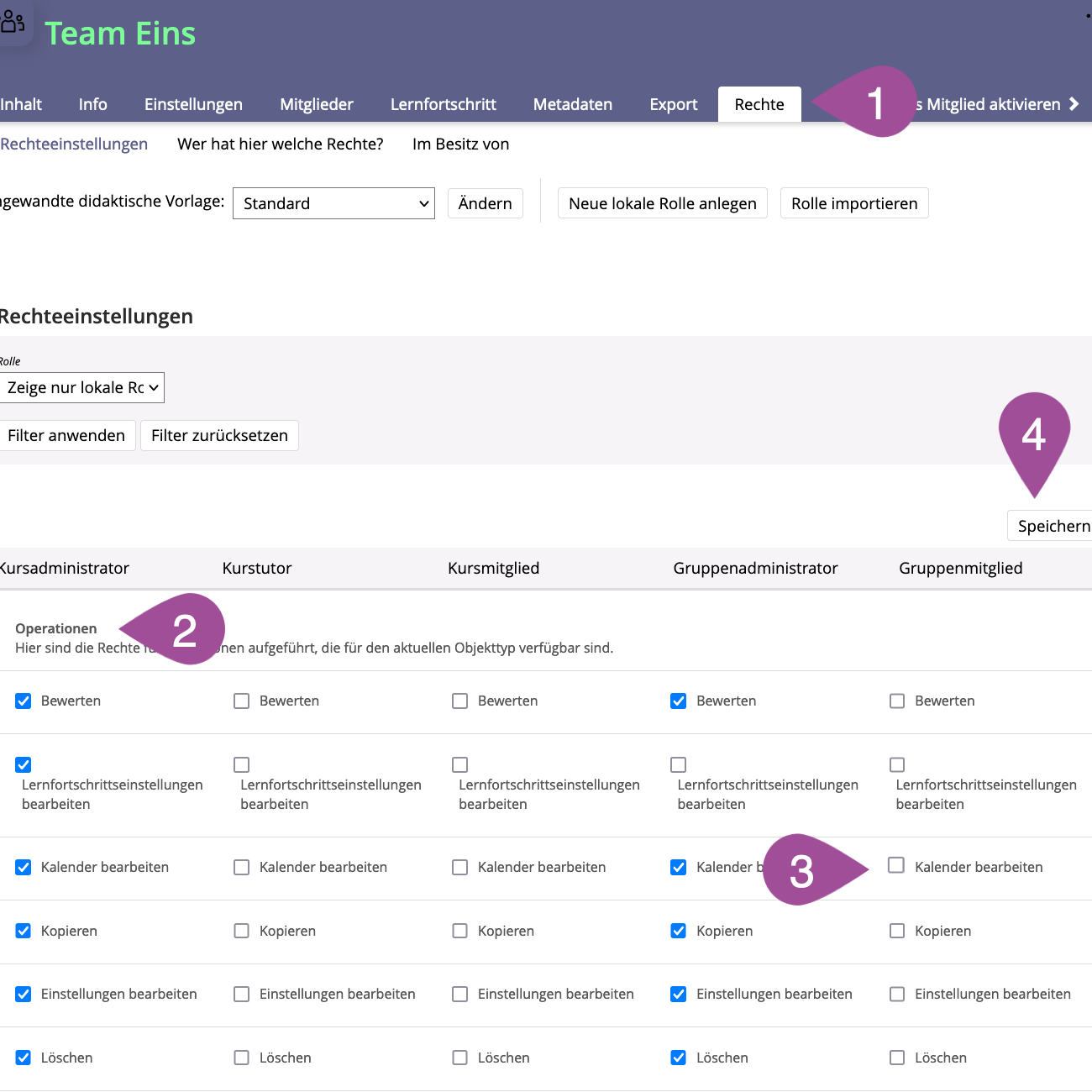Image resolution: width=1092 pixels, height=1092 pixels.
Task: Open the Rechte tab
Action: coord(759,104)
